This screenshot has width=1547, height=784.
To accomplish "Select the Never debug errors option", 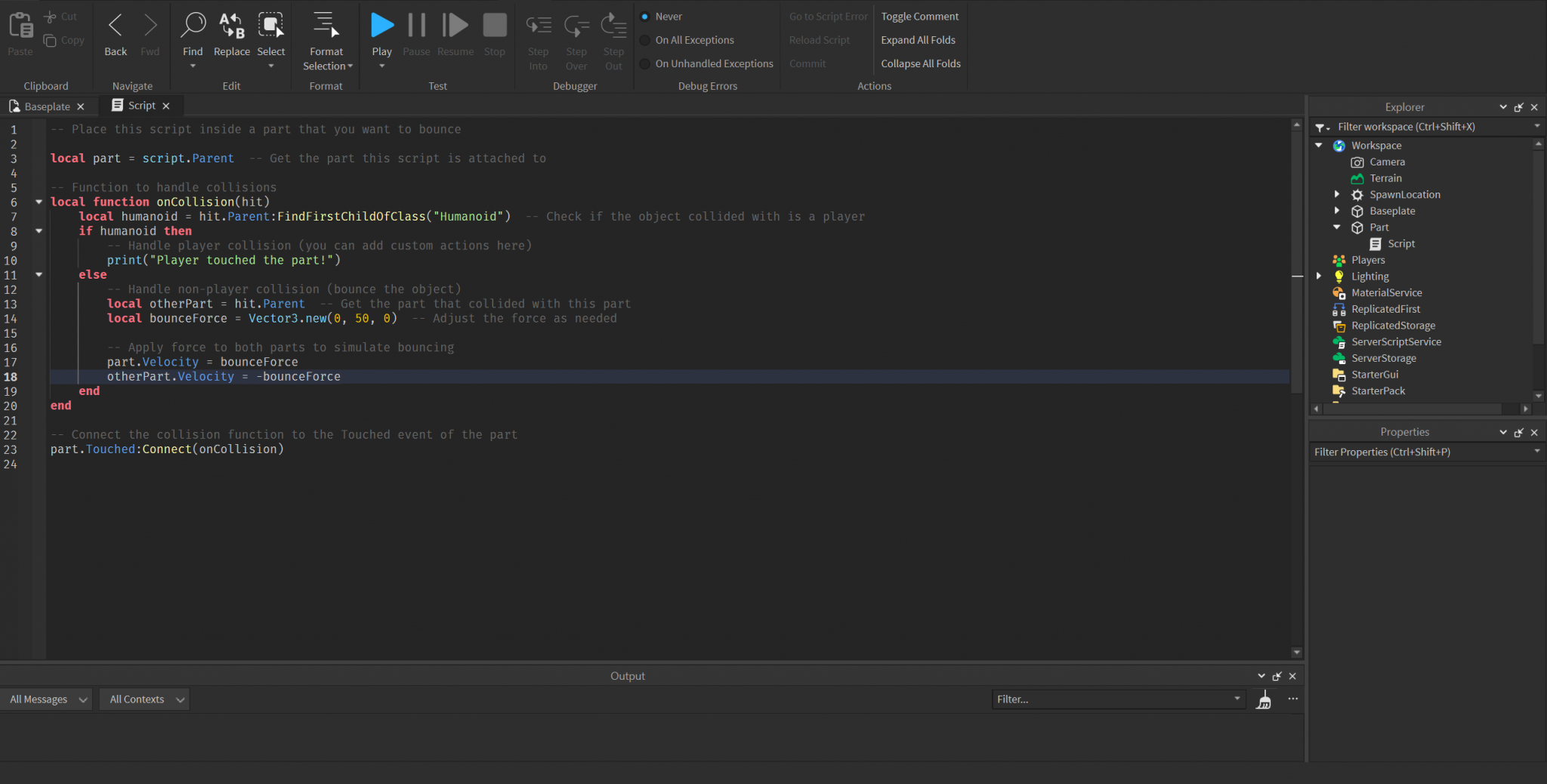I will pos(645,16).
